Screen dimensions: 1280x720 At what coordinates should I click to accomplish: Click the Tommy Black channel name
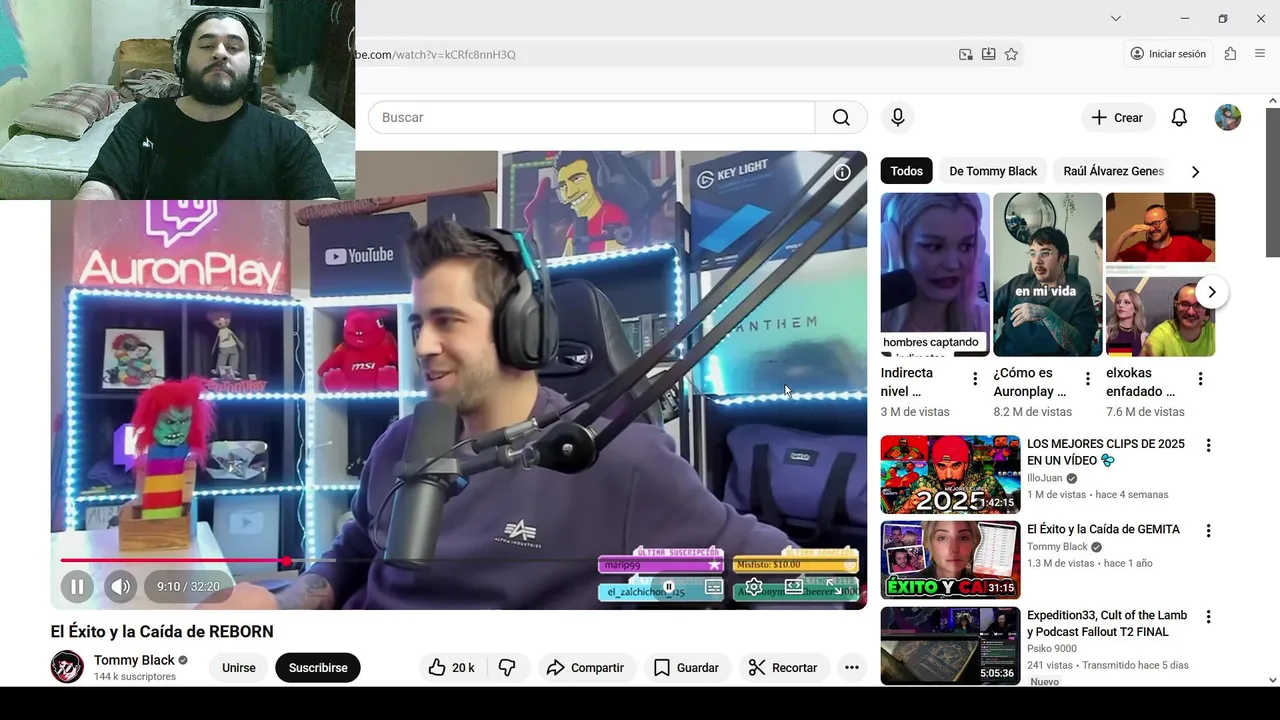134,660
